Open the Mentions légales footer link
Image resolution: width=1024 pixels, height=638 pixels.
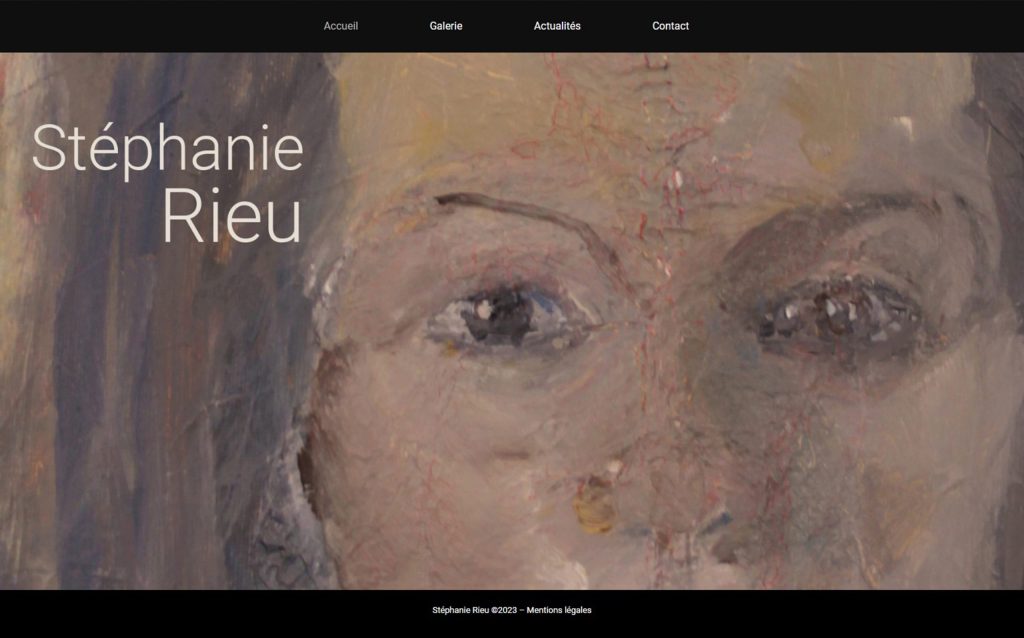[559, 610]
